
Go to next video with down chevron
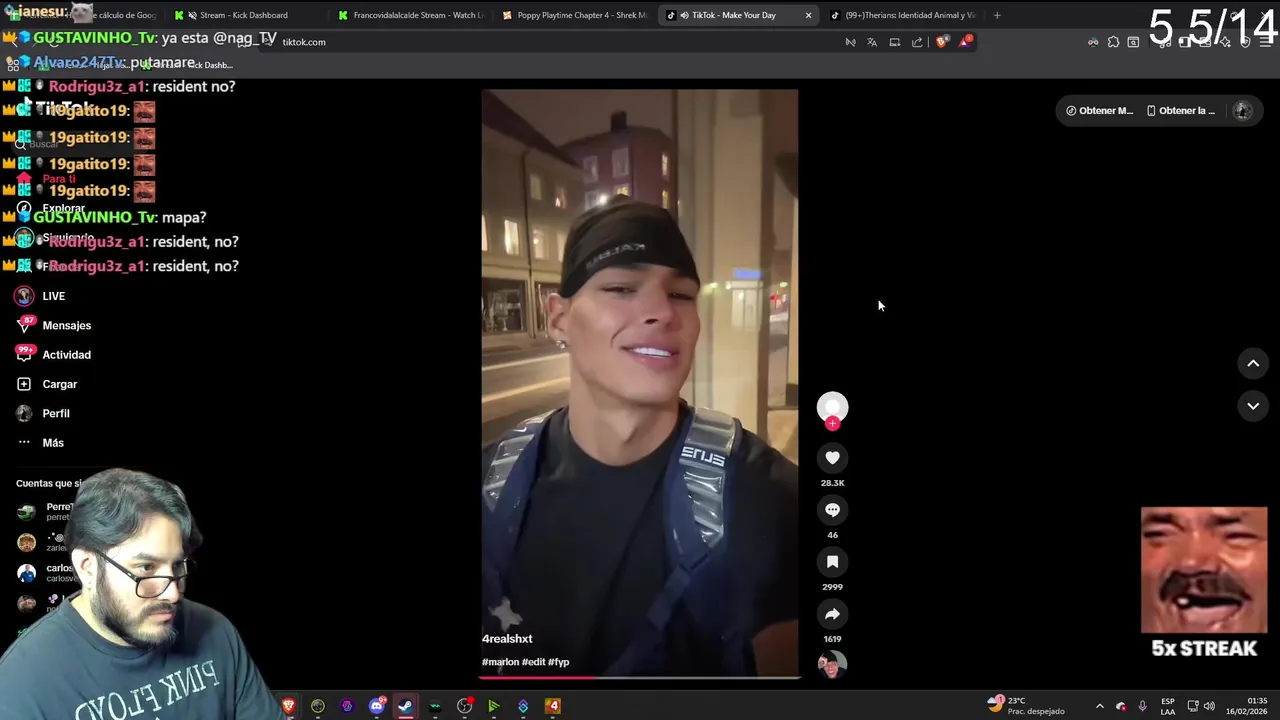1253,406
